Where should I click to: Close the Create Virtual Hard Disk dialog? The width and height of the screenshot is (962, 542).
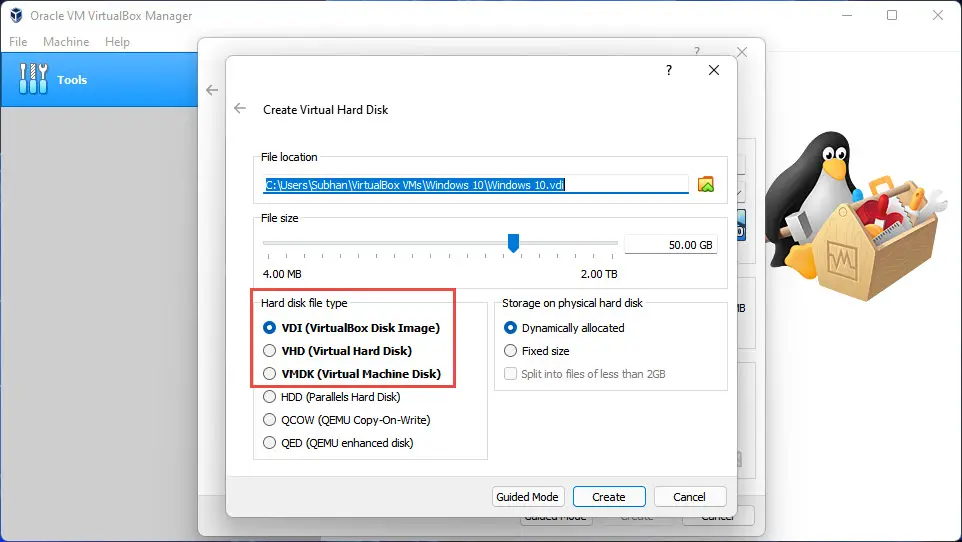(714, 70)
